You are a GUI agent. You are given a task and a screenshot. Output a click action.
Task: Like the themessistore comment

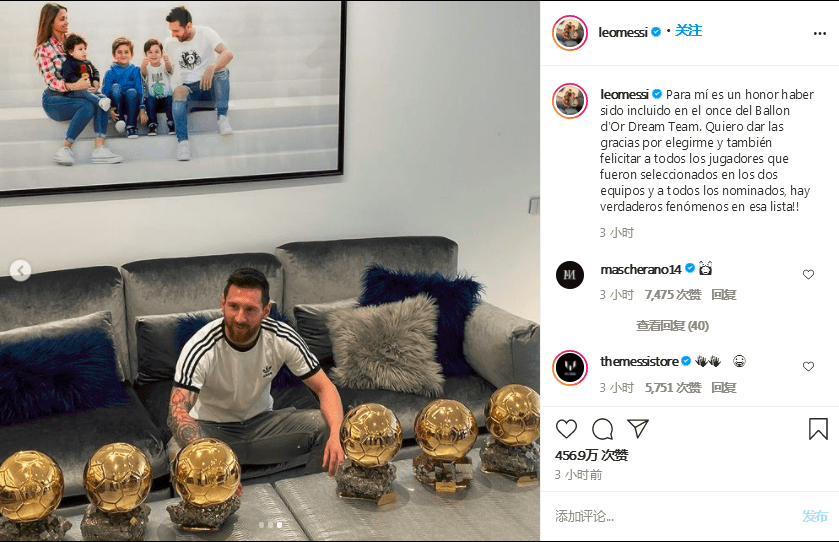[x=809, y=367]
